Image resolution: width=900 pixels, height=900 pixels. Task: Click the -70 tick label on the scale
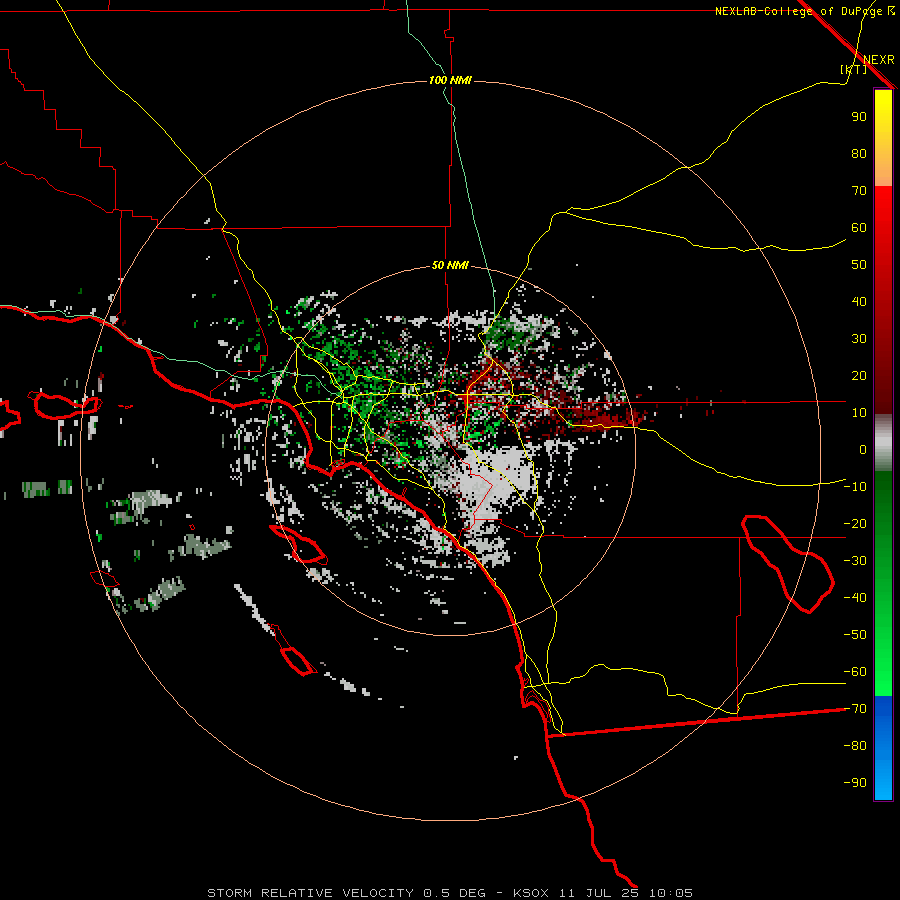tap(855, 709)
